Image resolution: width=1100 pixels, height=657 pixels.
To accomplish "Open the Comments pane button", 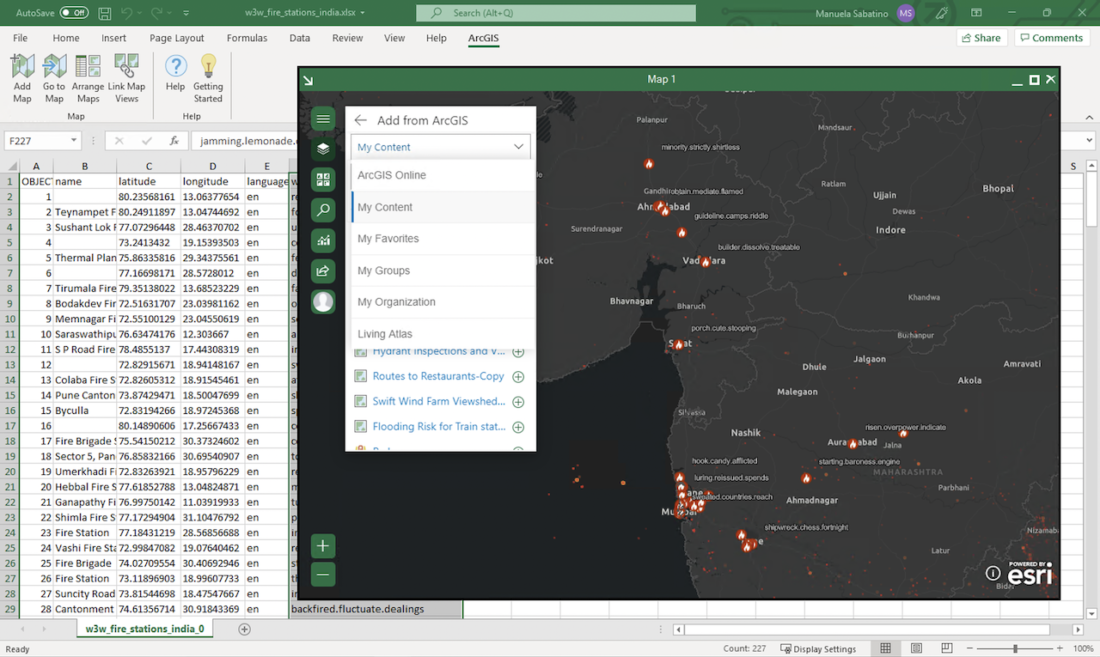I will click(1052, 38).
